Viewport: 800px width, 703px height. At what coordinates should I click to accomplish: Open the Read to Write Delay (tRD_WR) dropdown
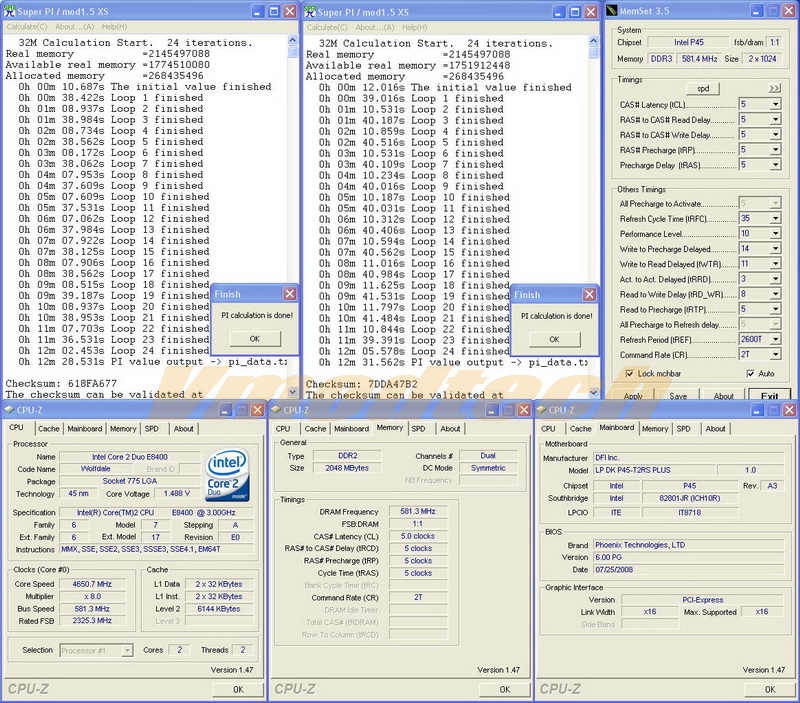coord(776,294)
